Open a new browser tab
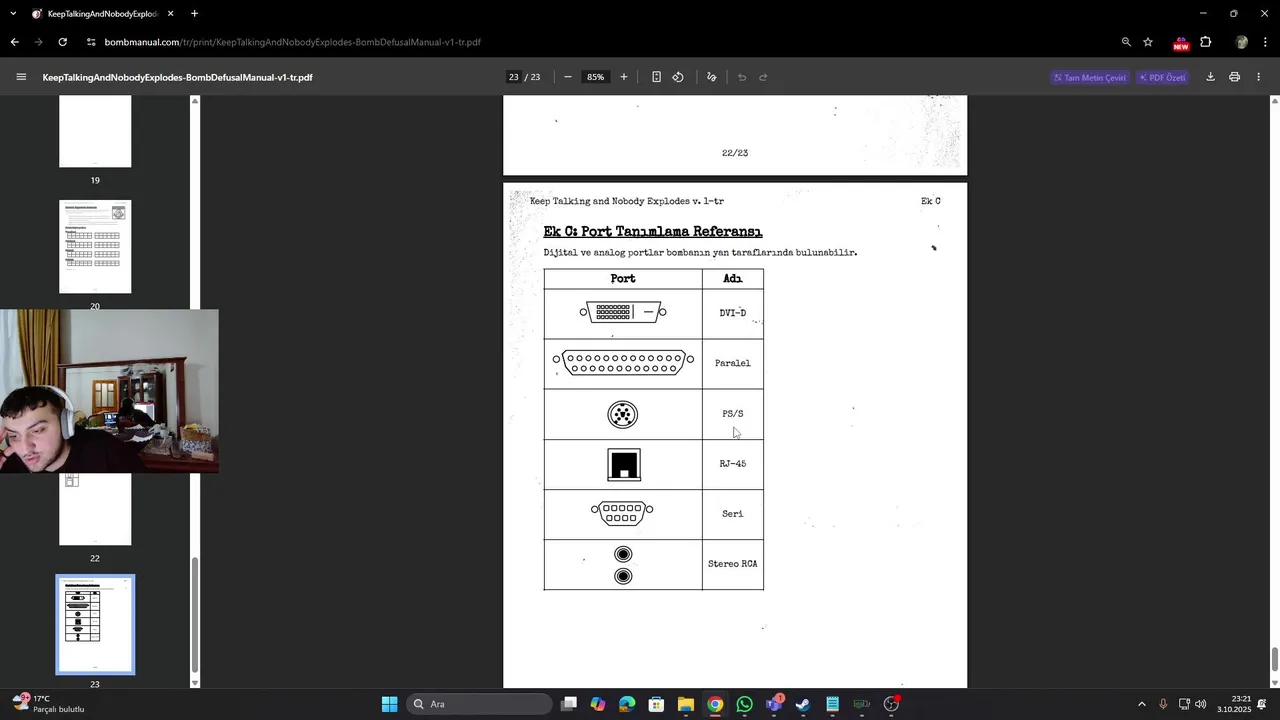1280x720 pixels. [194, 14]
